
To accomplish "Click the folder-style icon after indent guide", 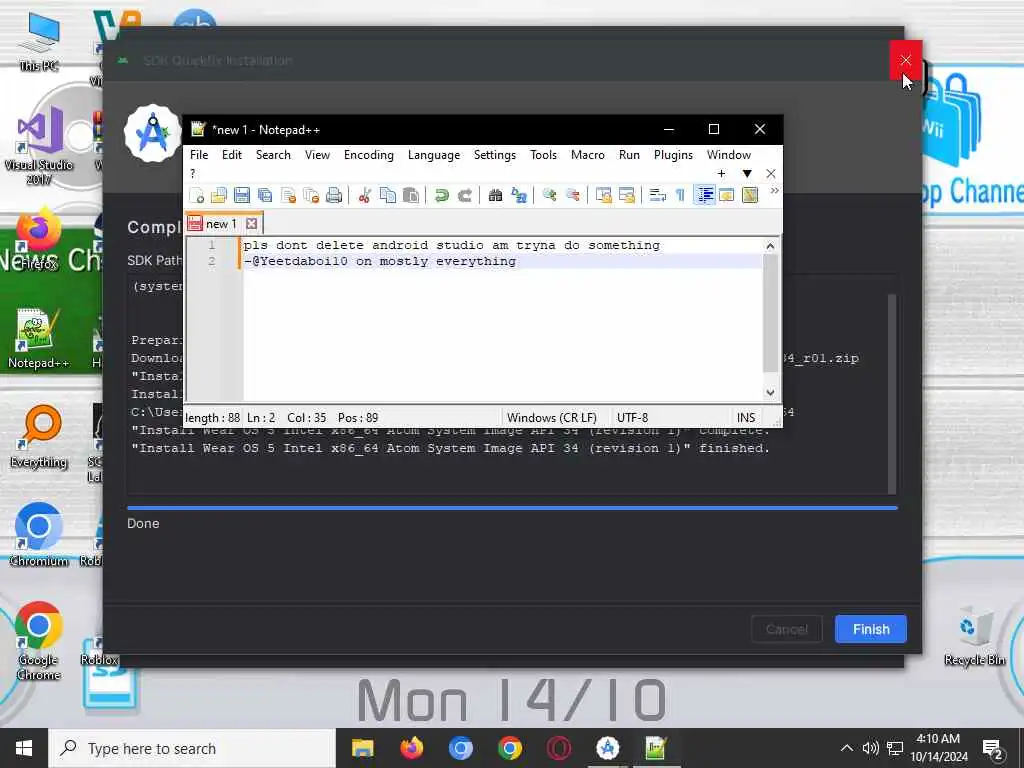I will point(726,195).
